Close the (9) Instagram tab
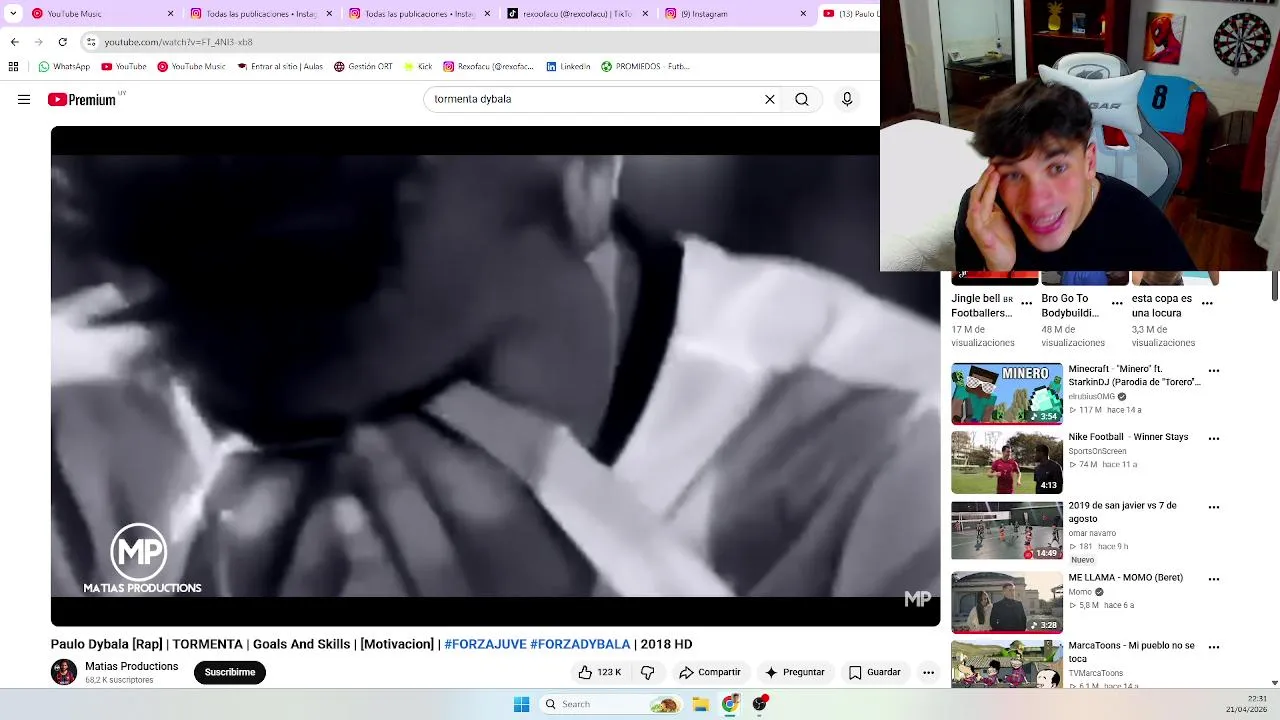 click(803, 14)
